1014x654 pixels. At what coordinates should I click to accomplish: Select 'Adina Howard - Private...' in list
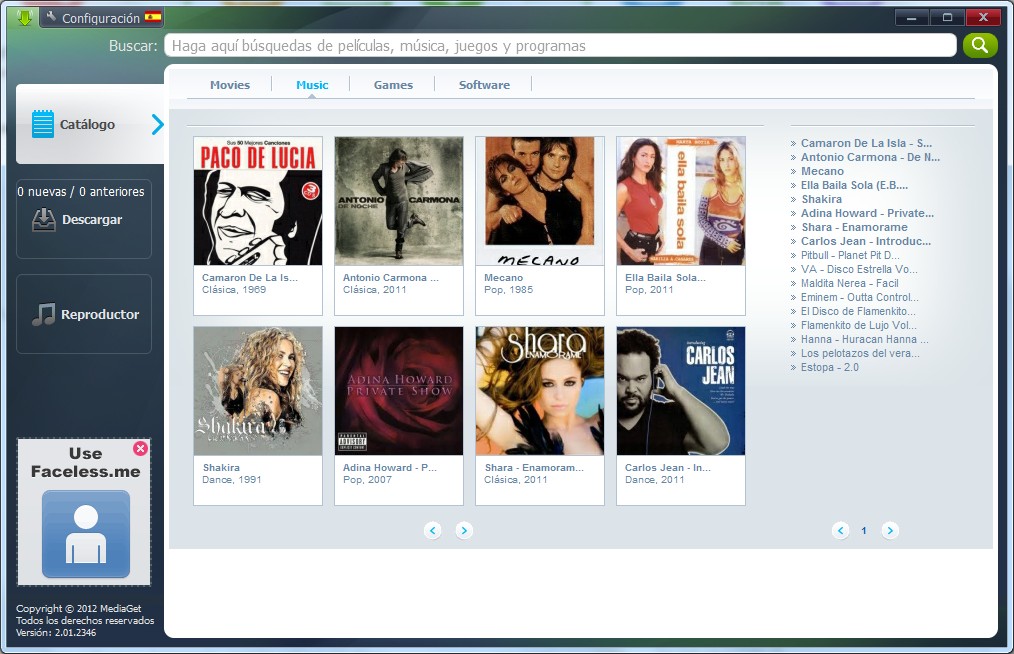pos(867,213)
